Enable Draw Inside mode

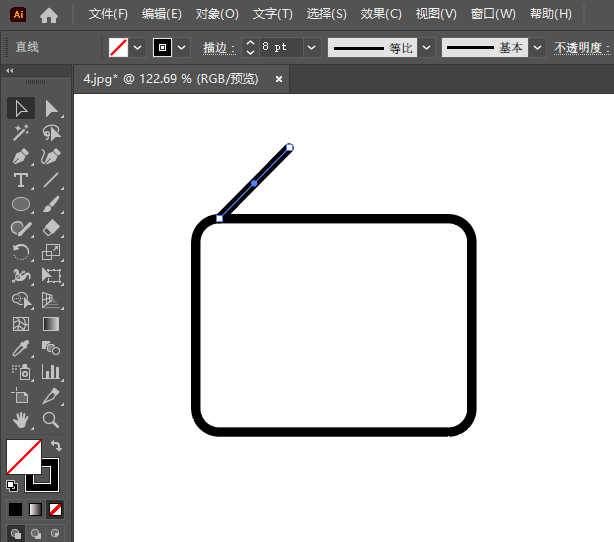coord(55,534)
